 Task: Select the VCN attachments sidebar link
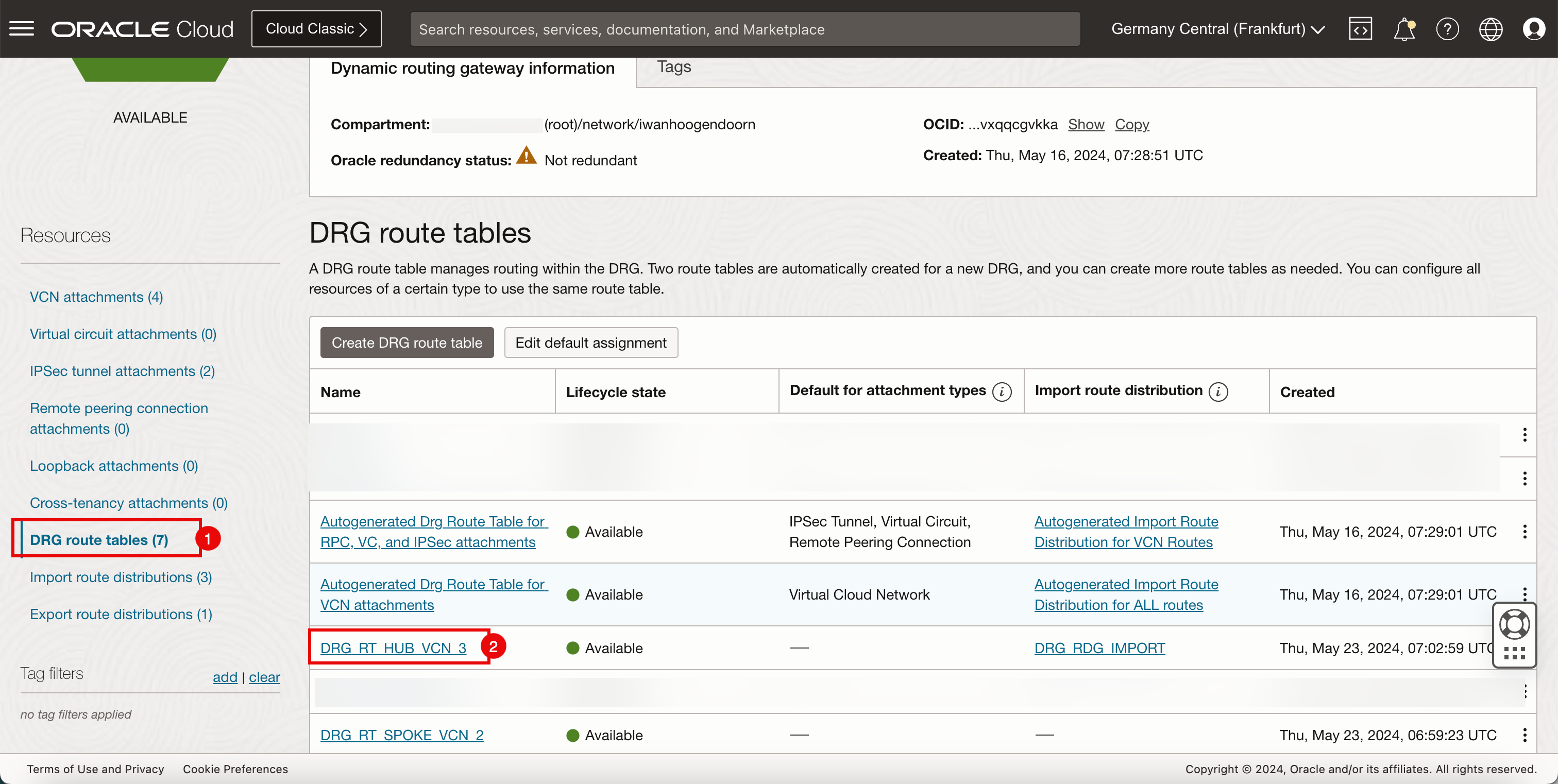97,296
